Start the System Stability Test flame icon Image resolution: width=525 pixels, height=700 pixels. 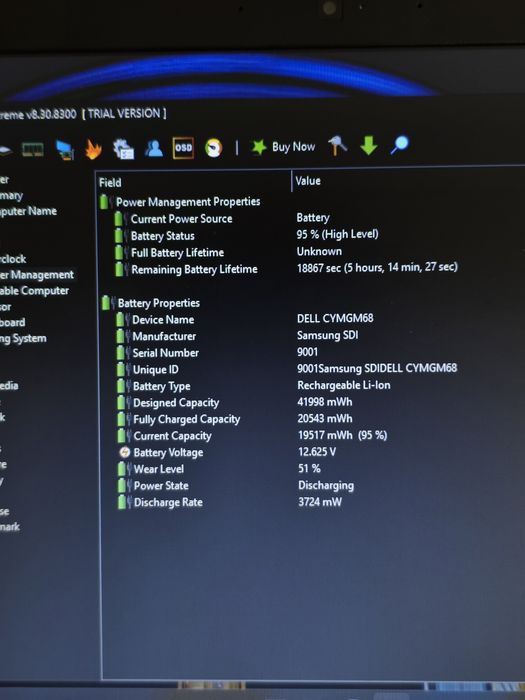coord(93,149)
